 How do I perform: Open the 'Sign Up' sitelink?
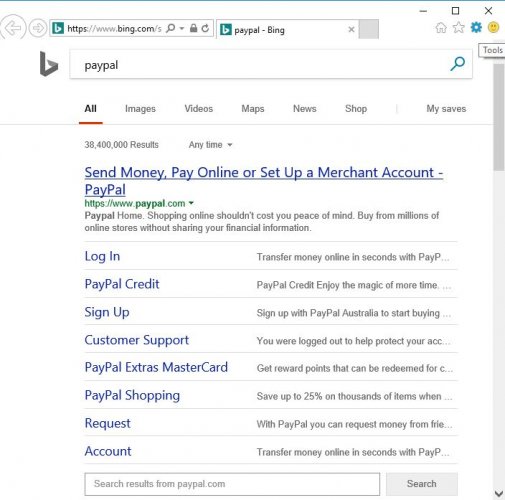(107, 312)
